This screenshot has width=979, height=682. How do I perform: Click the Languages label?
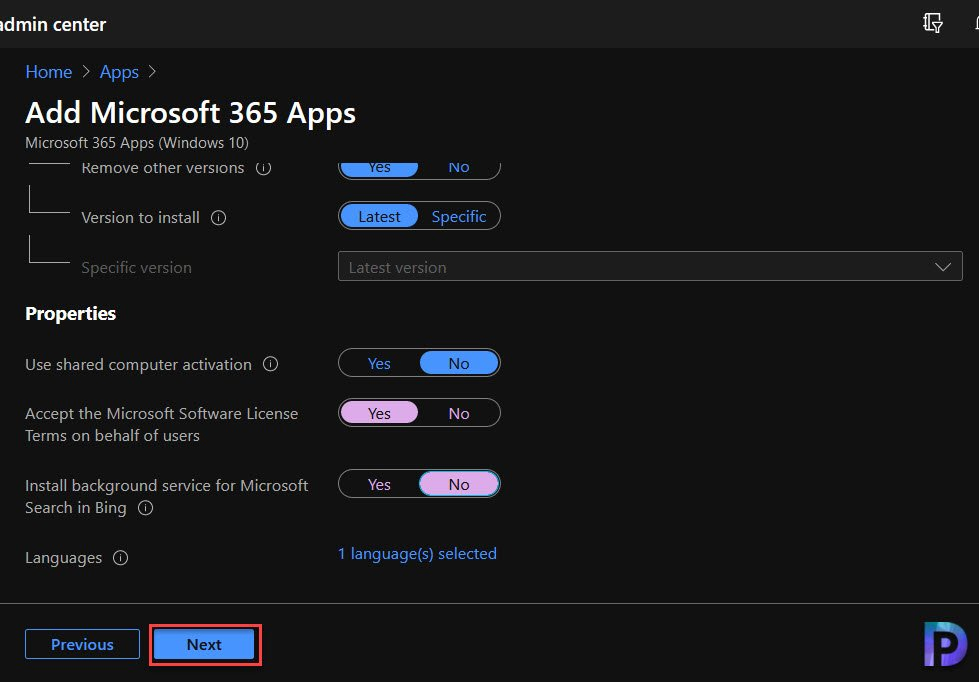click(63, 558)
